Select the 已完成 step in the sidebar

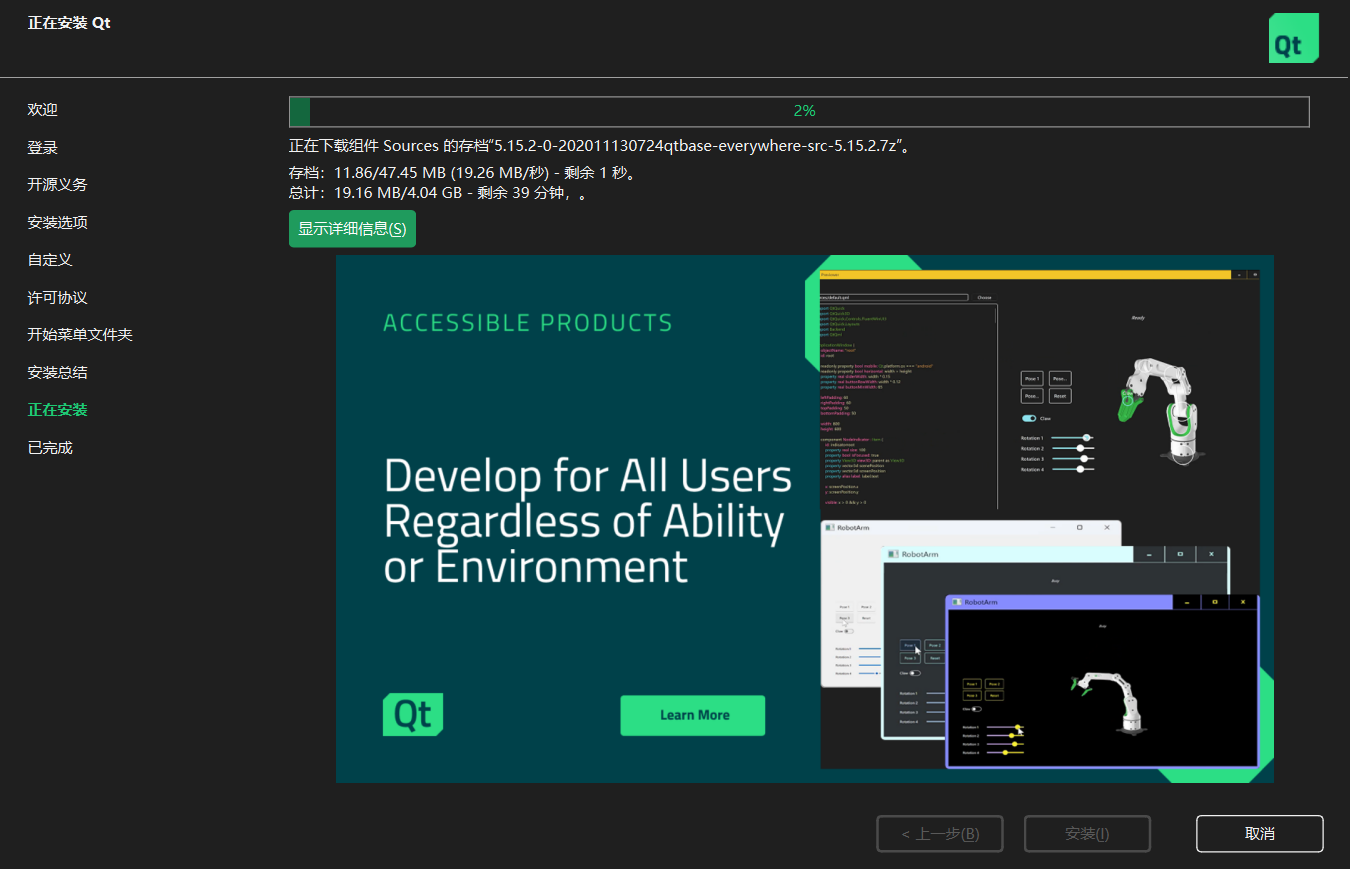pyautogui.click(x=50, y=448)
